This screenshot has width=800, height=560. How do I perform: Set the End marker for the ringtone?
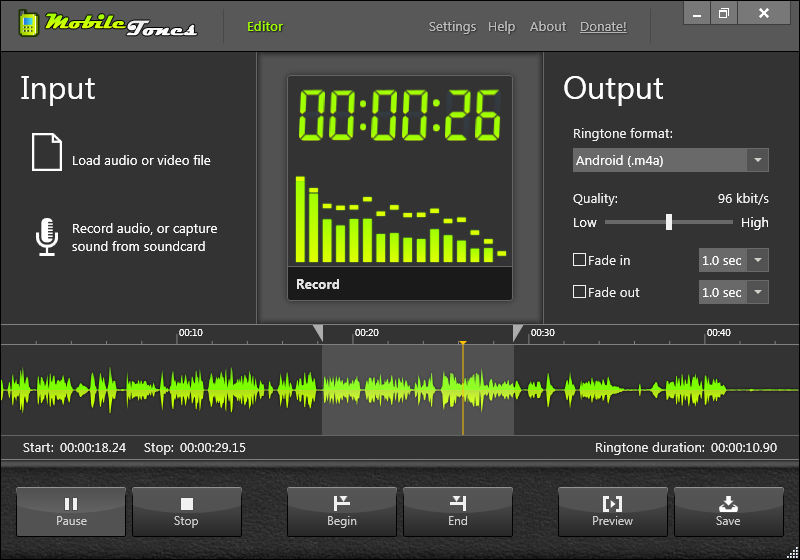click(x=458, y=511)
